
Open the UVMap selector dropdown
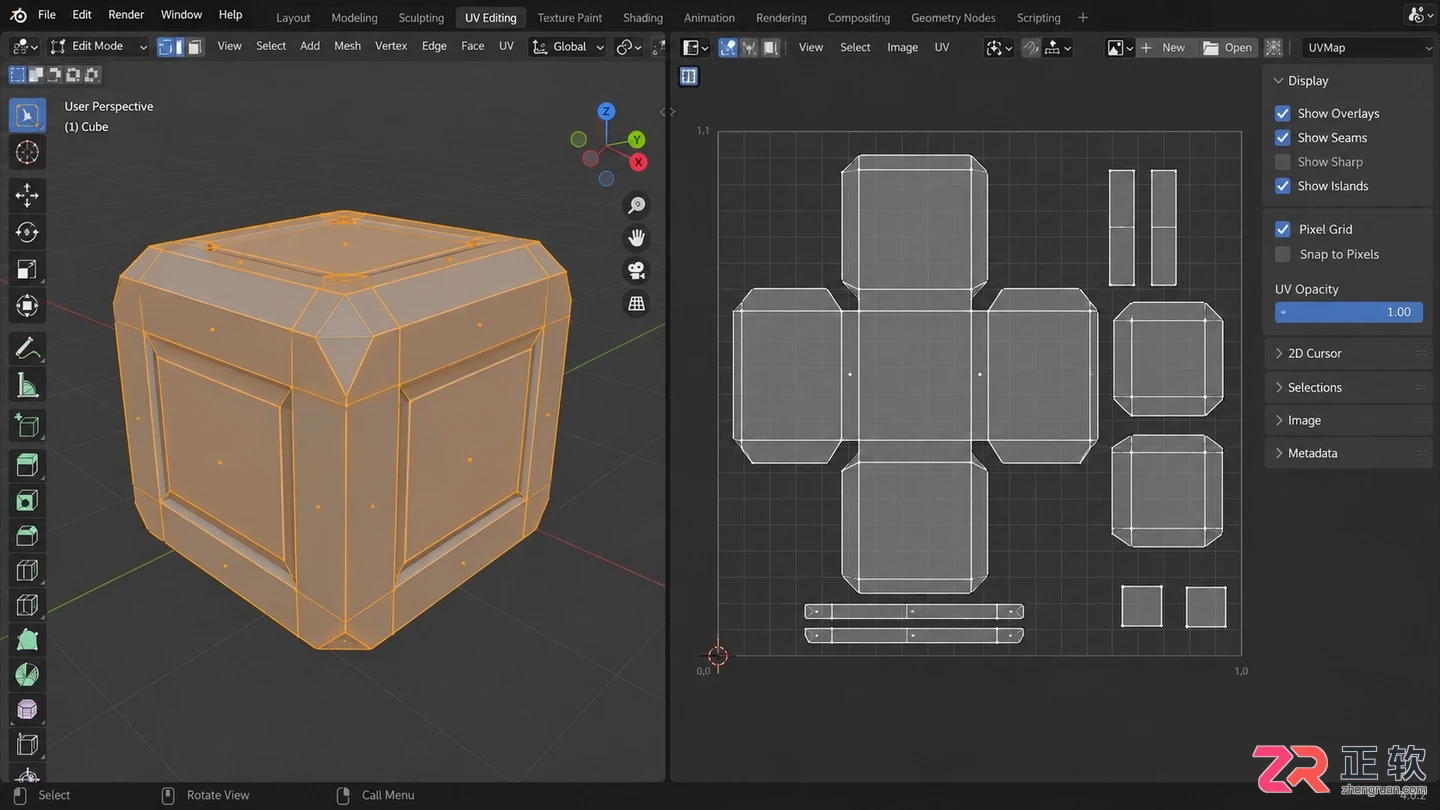pos(1368,47)
